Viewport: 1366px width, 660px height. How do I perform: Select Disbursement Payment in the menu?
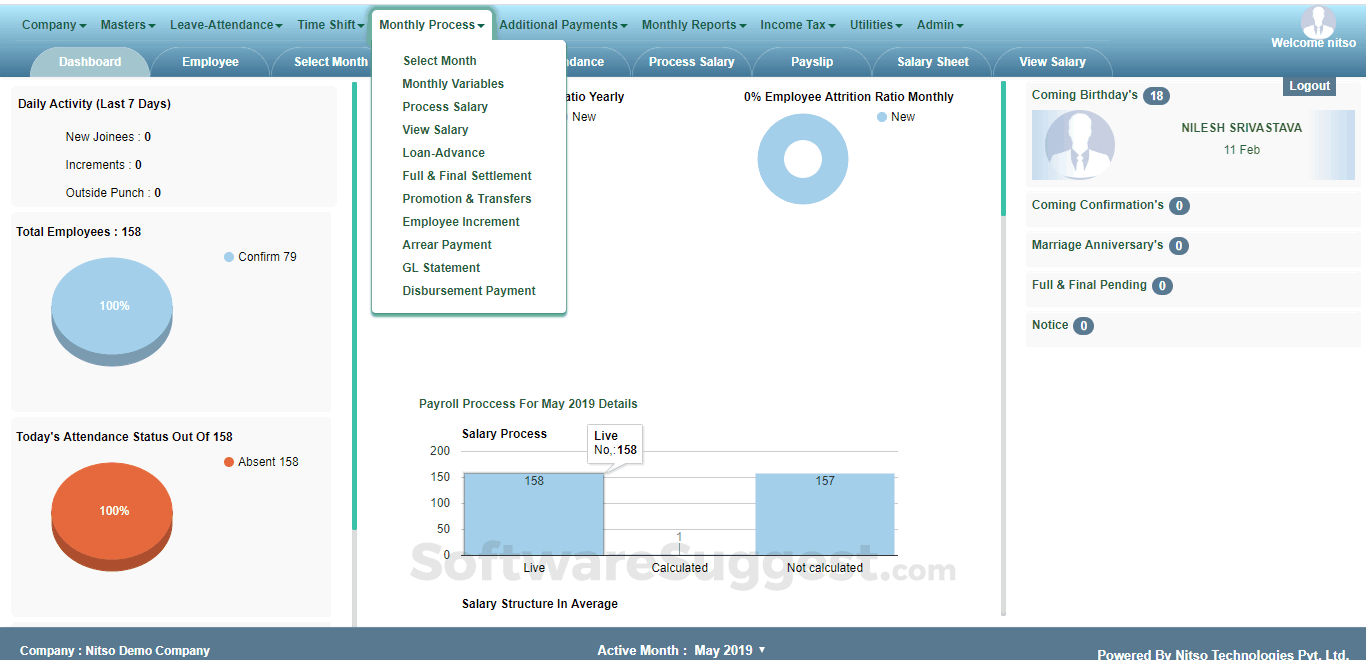469,291
